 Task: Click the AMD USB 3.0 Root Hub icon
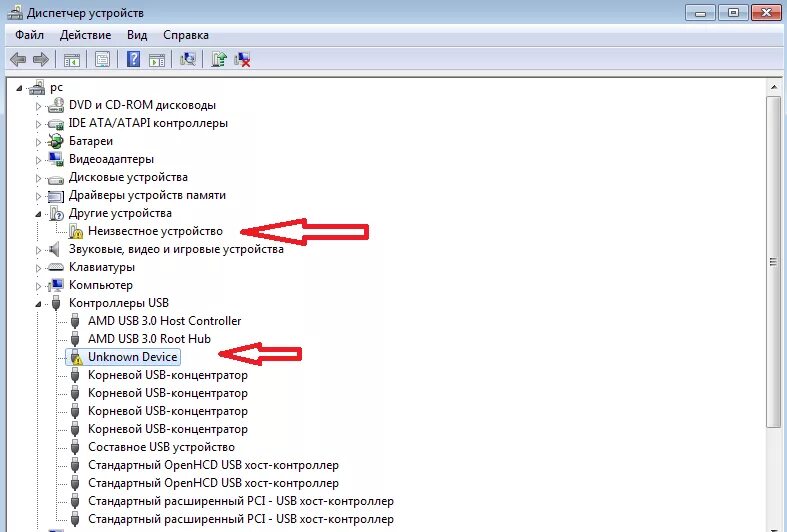[x=75, y=339]
